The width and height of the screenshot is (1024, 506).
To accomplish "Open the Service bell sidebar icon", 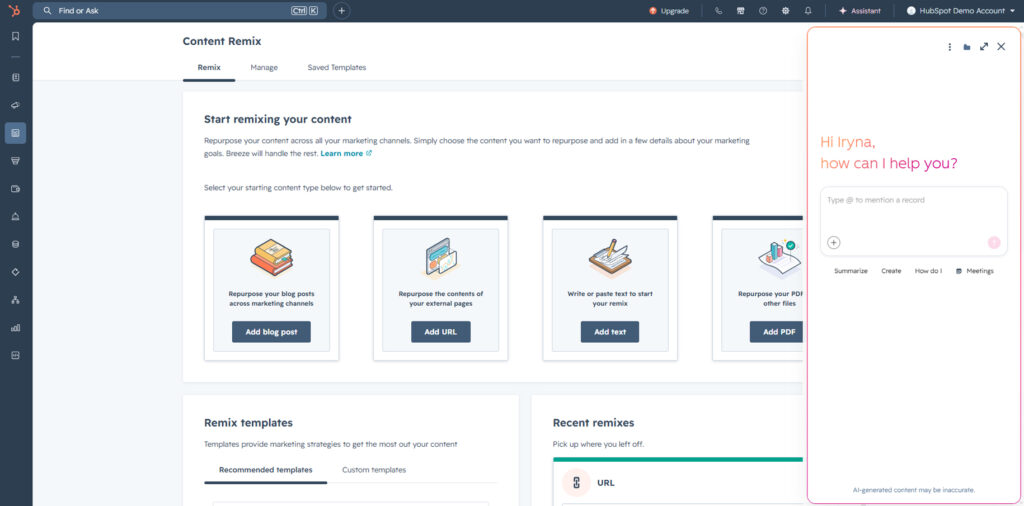I will (x=16, y=217).
